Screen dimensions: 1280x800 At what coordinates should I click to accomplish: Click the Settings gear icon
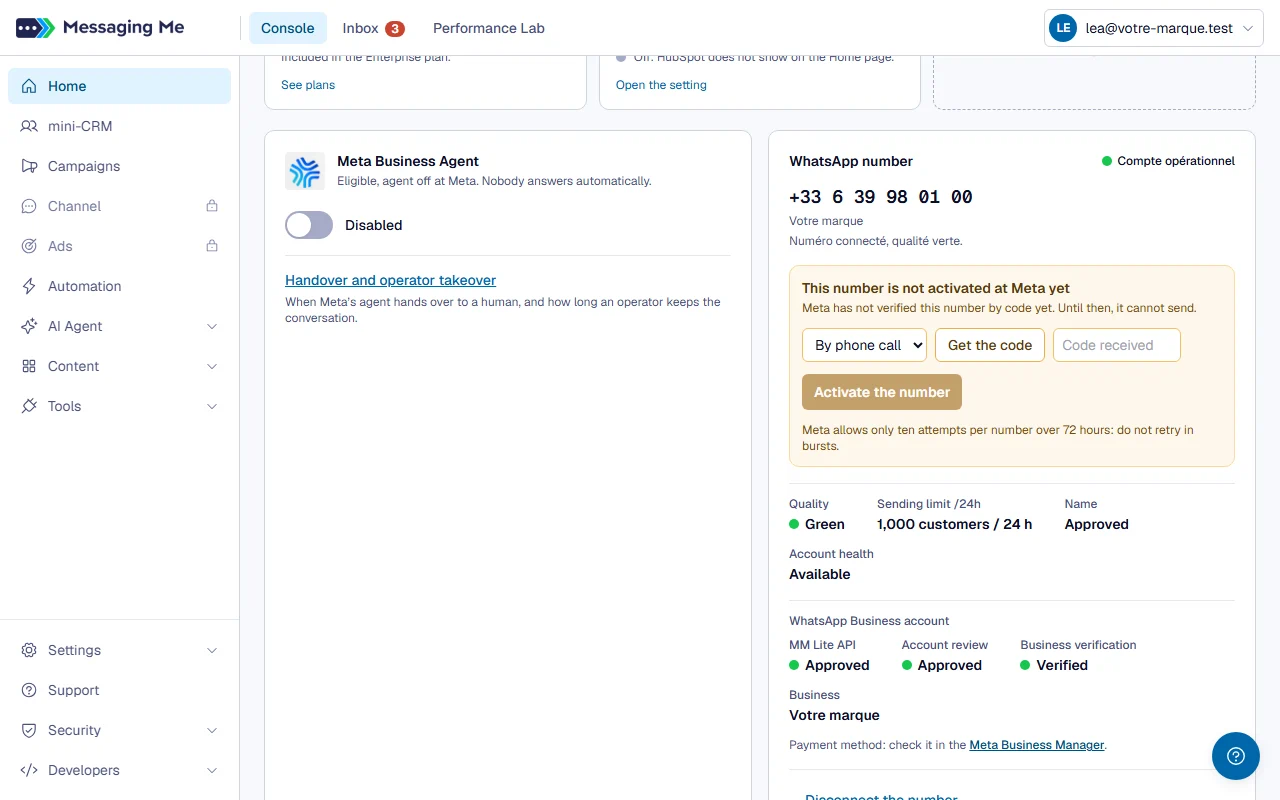pos(29,650)
